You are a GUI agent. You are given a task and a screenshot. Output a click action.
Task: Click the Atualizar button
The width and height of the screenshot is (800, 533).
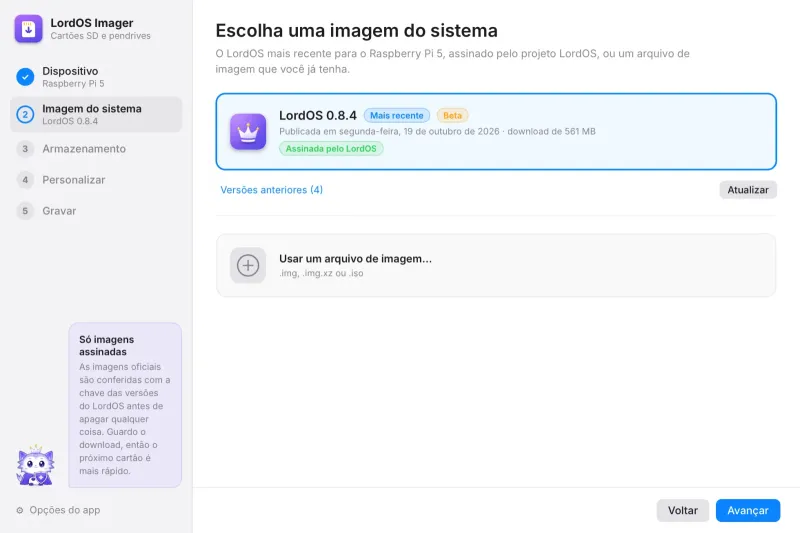tap(748, 190)
